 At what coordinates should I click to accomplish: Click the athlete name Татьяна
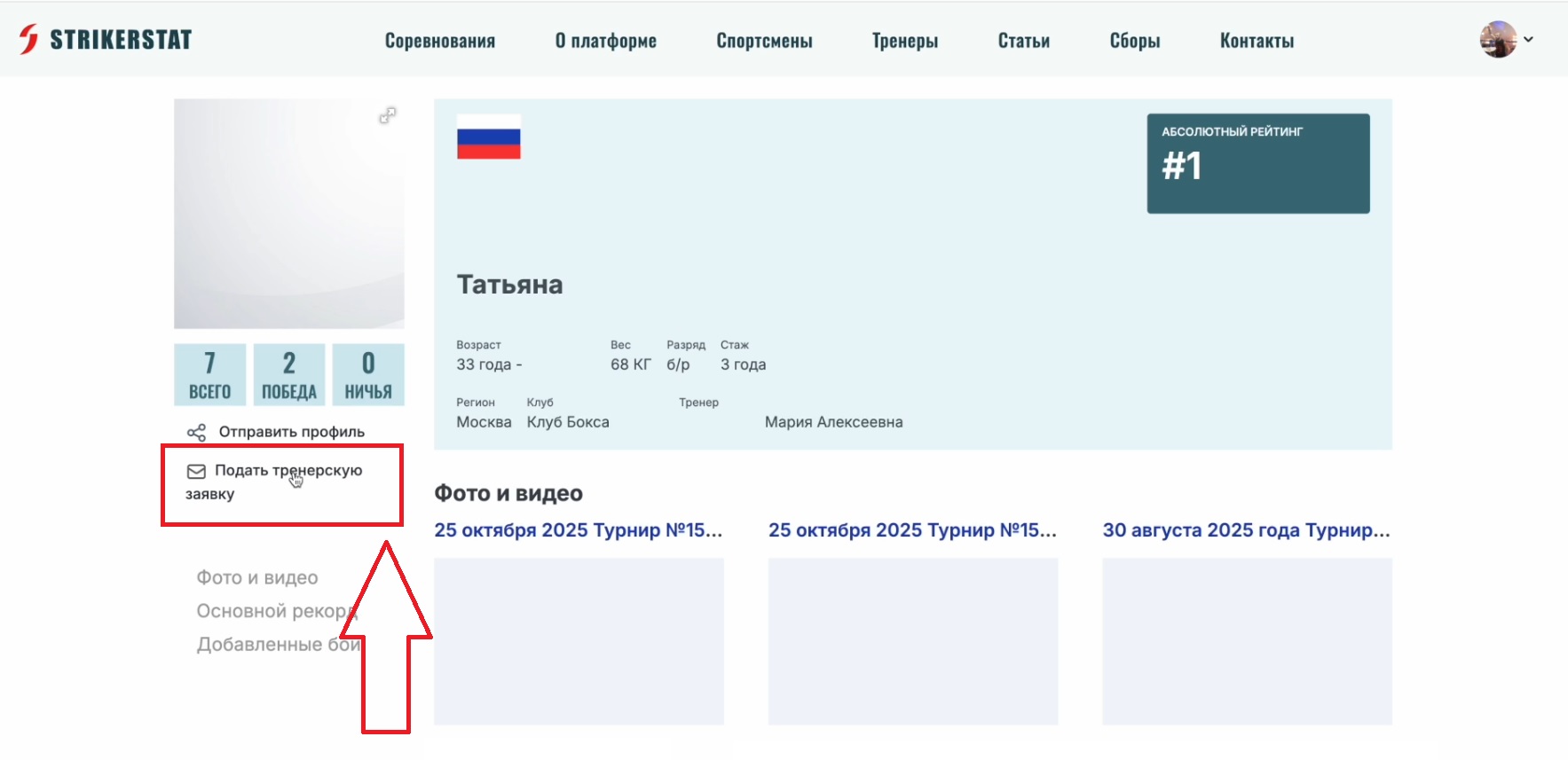tap(510, 285)
